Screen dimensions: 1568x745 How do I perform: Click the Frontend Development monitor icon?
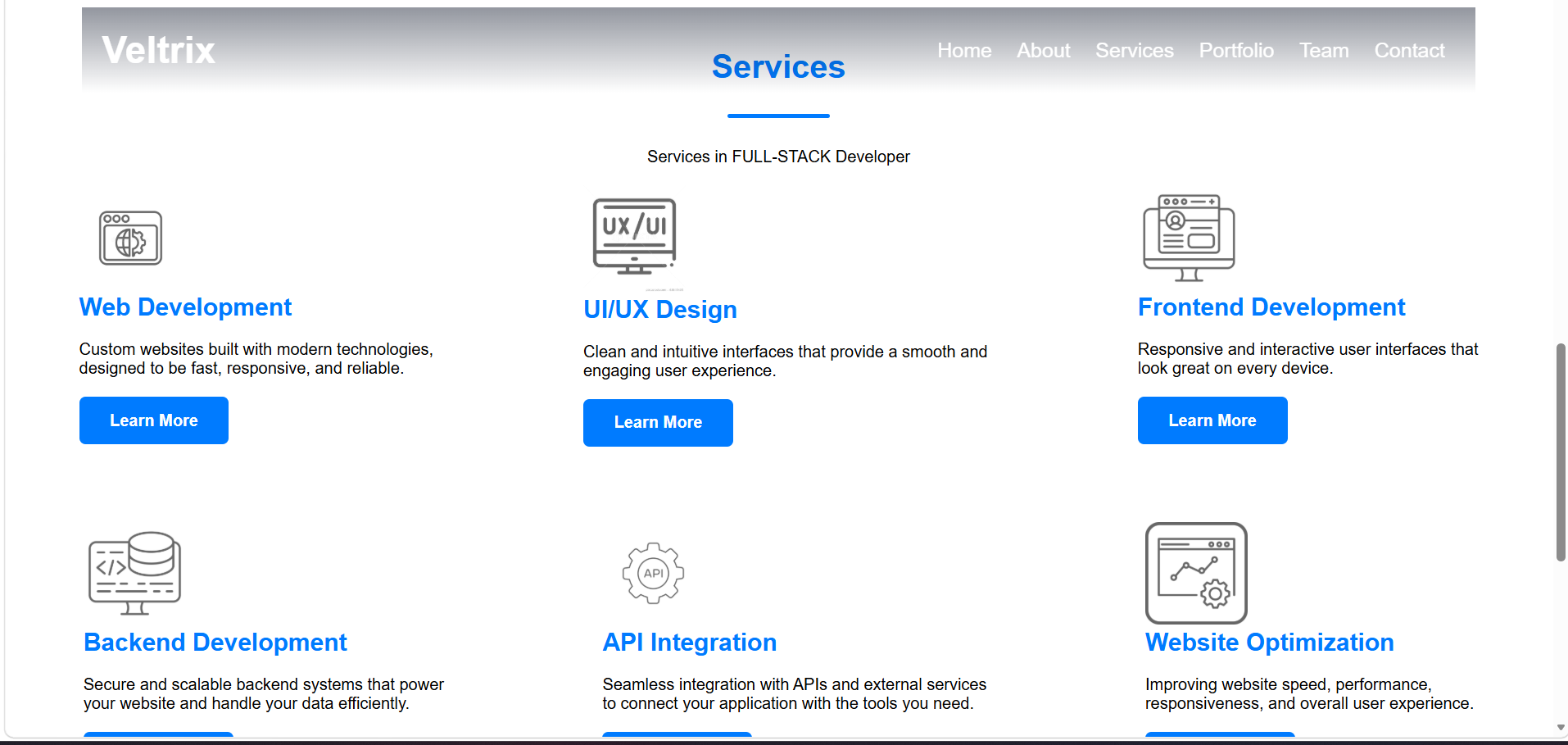[x=1189, y=238]
